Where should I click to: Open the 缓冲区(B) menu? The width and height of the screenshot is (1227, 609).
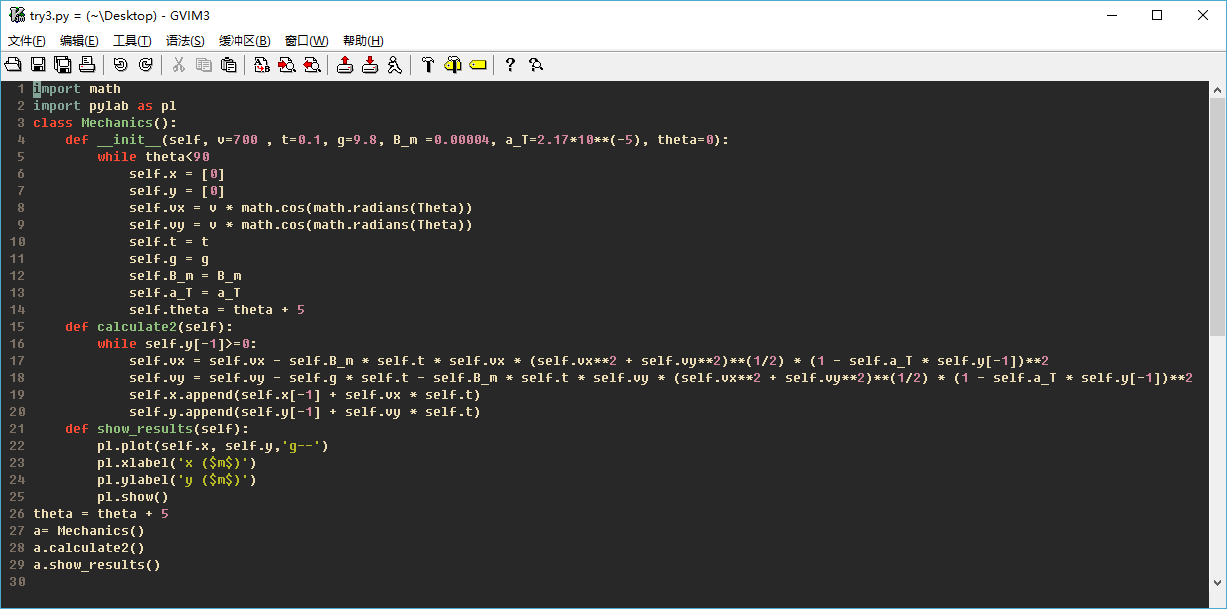245,41
